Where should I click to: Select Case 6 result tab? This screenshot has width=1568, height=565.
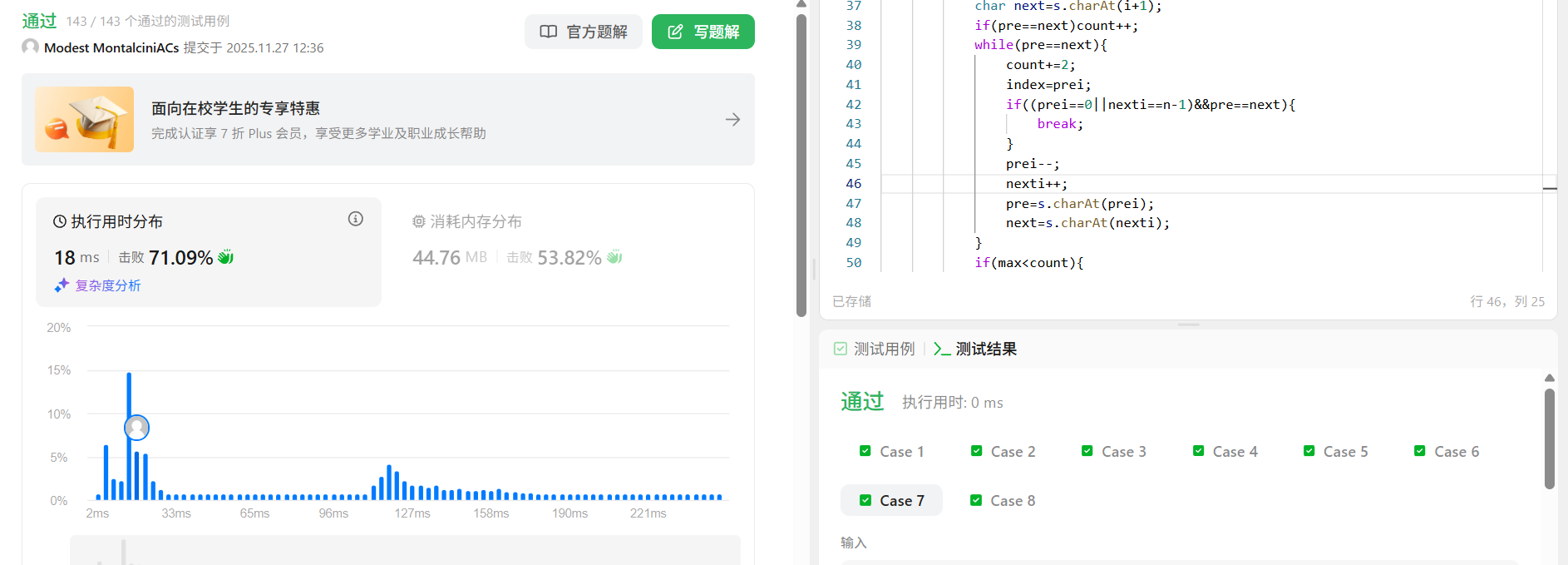1447,451
